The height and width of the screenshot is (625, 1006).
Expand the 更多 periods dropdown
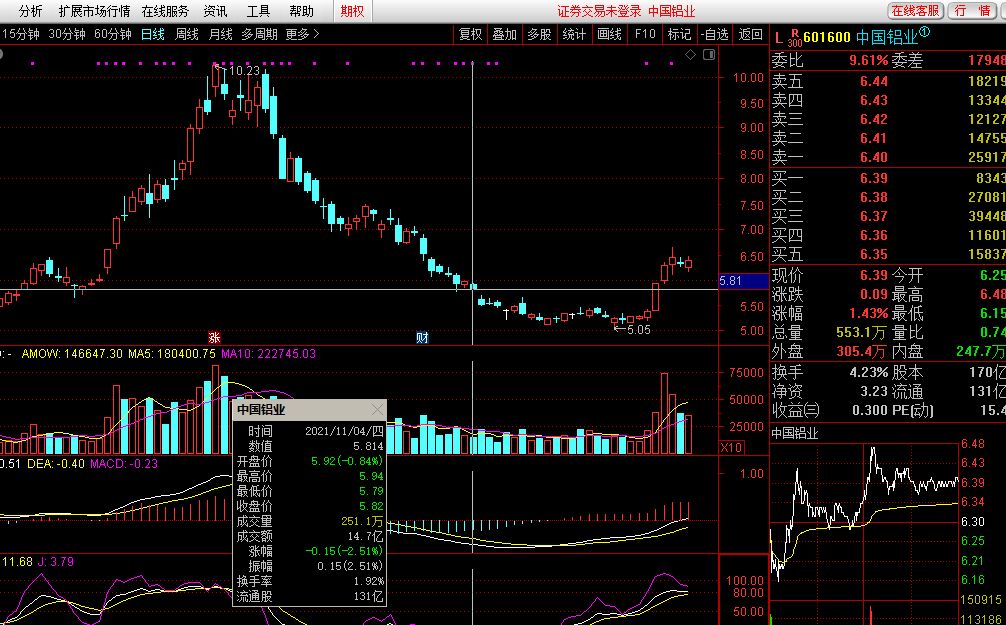(x=302, y=34)
